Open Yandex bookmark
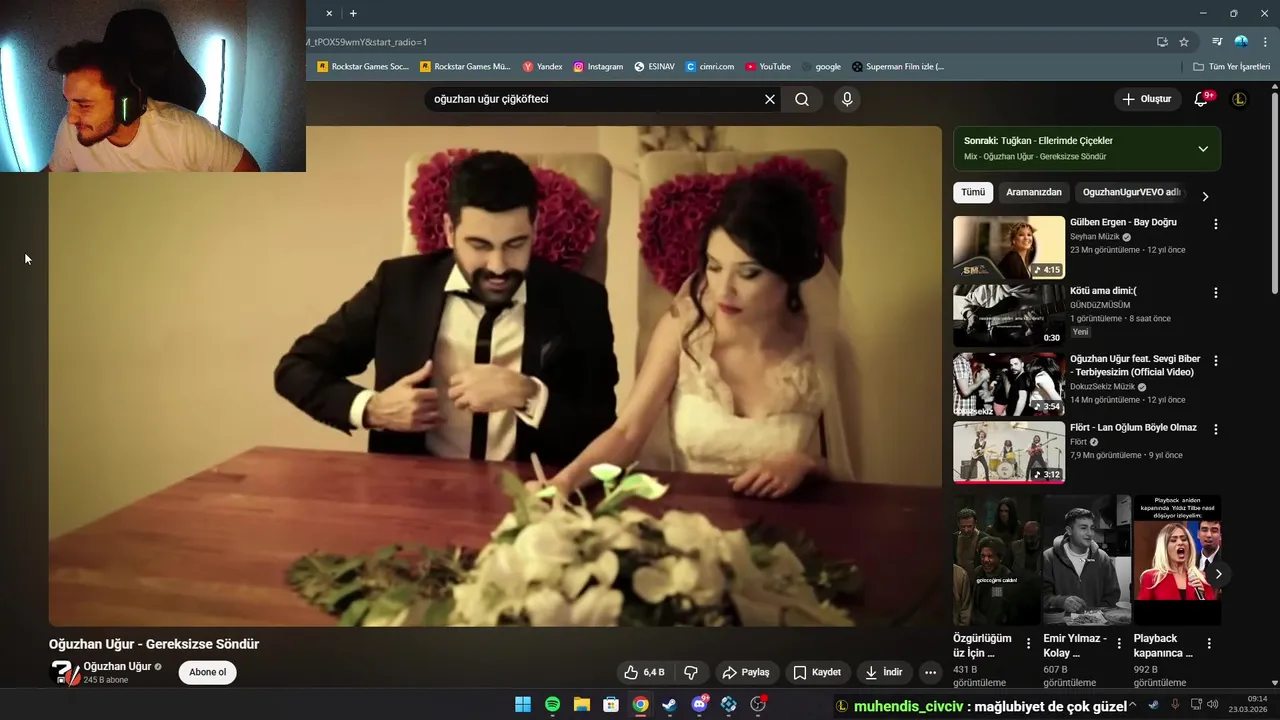 click(542, 67)
